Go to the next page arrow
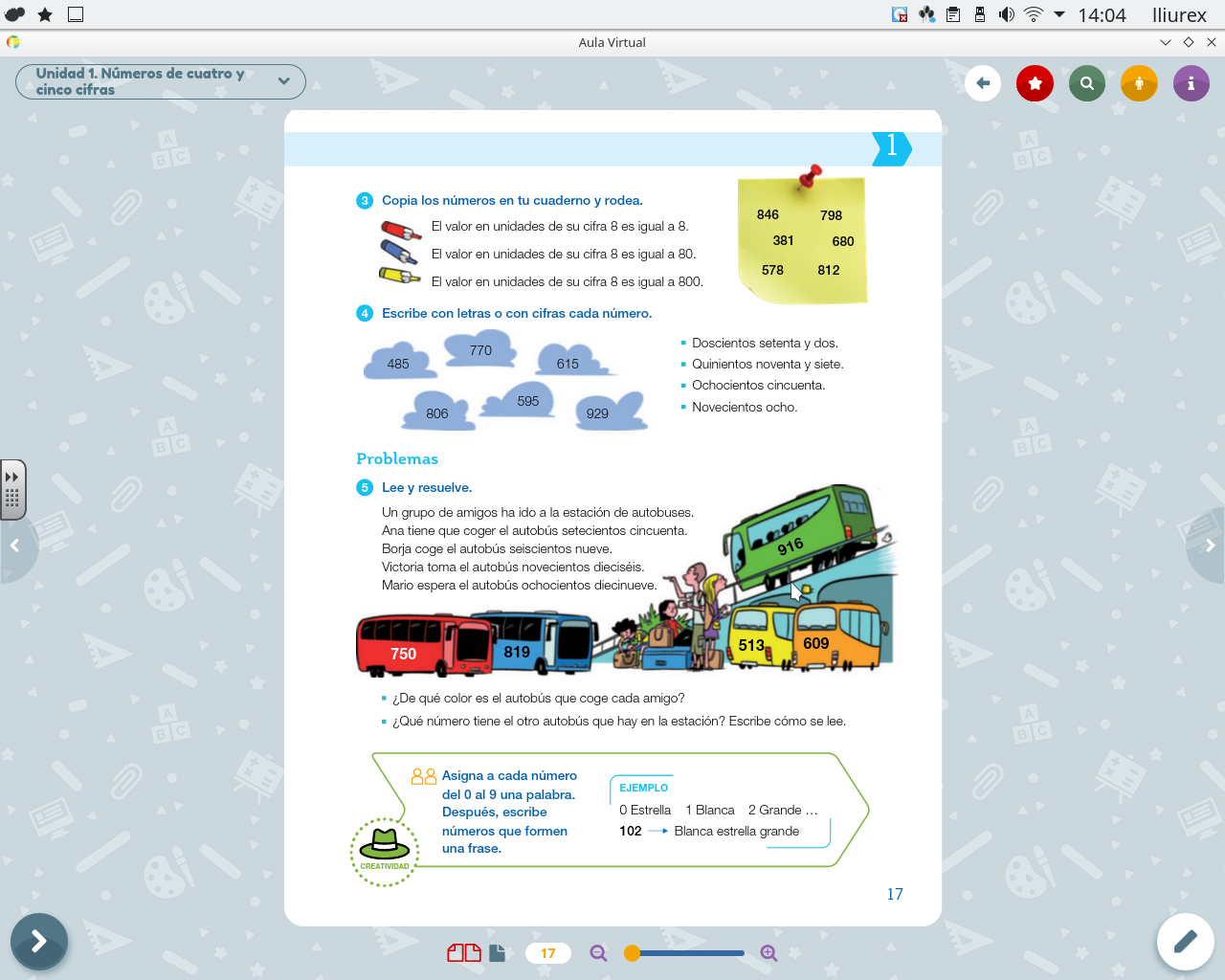1225x980 pixels. pyautogui.click(x=1209, y=546)
